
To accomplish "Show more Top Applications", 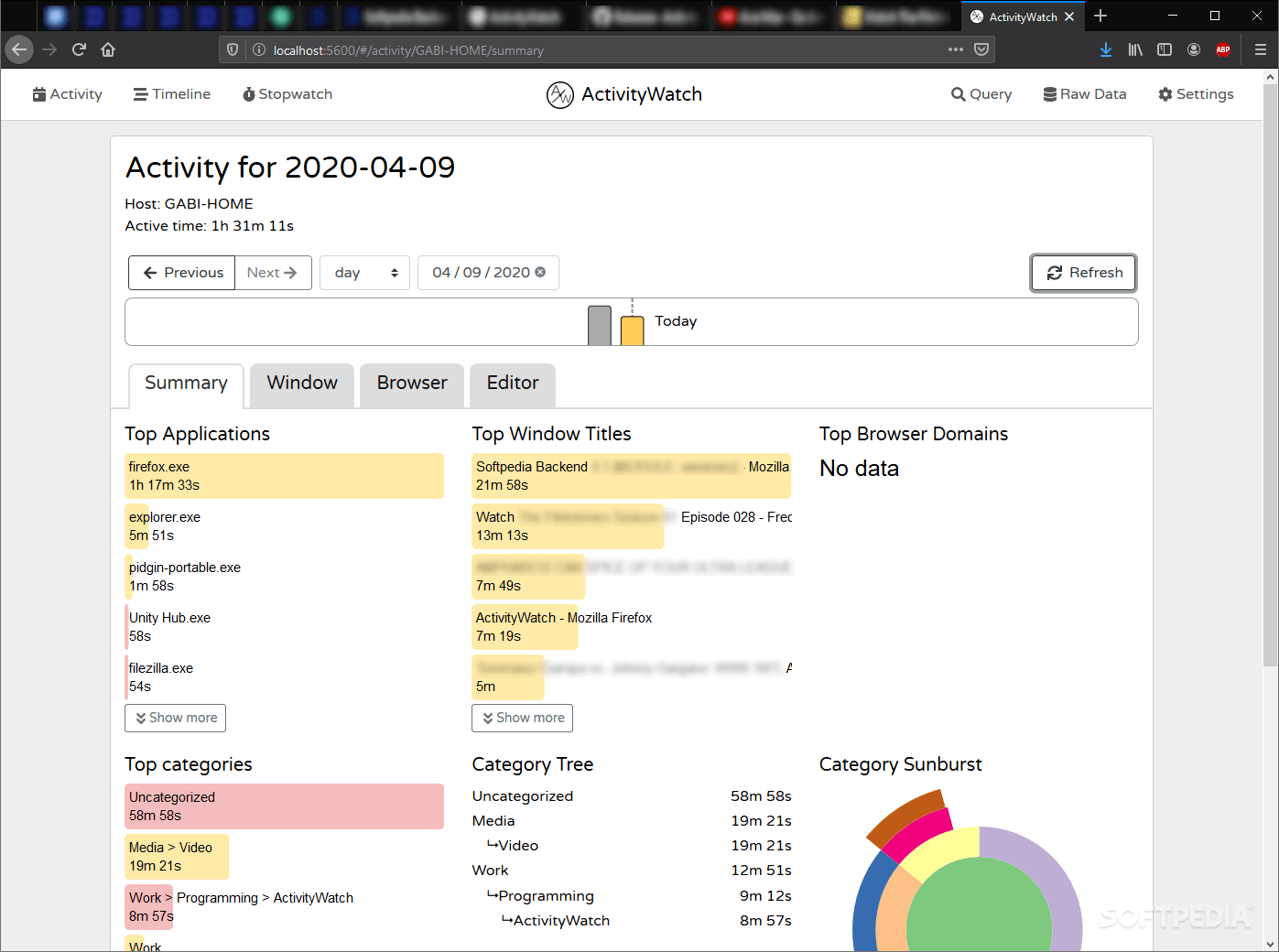I will point(175,718).
